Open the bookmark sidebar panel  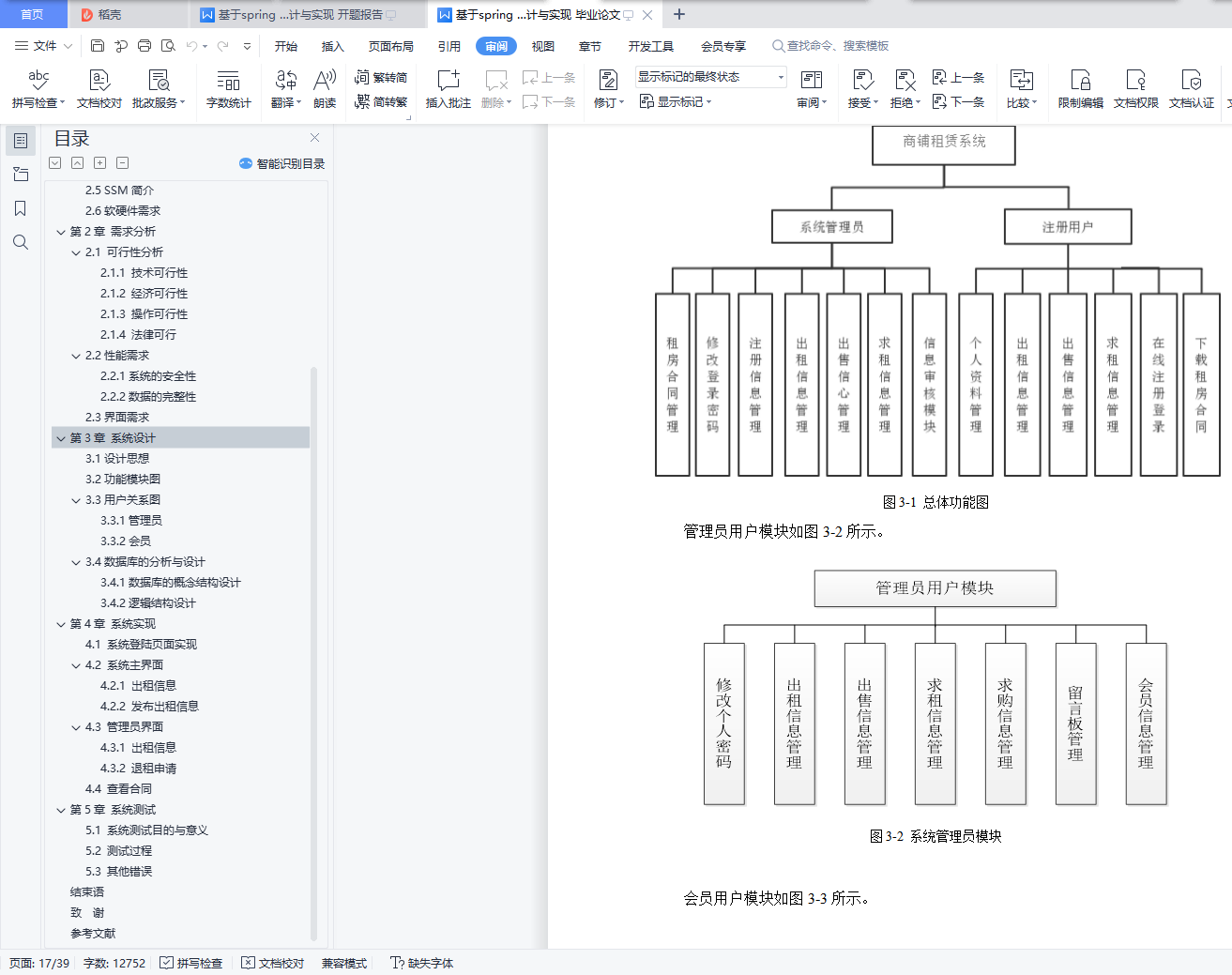[21, 208]
